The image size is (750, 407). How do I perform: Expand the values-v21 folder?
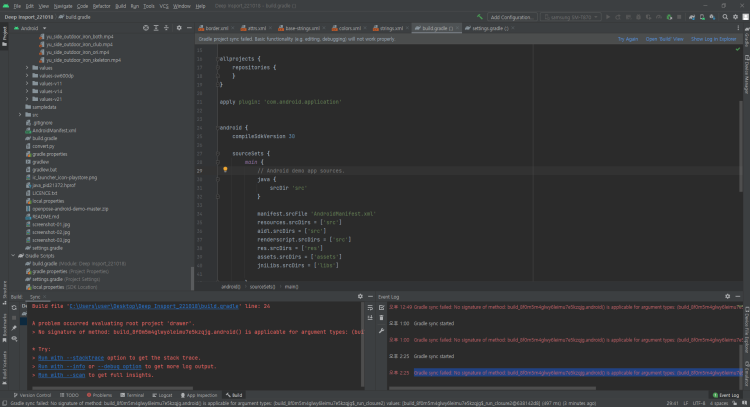coord(27,99)
